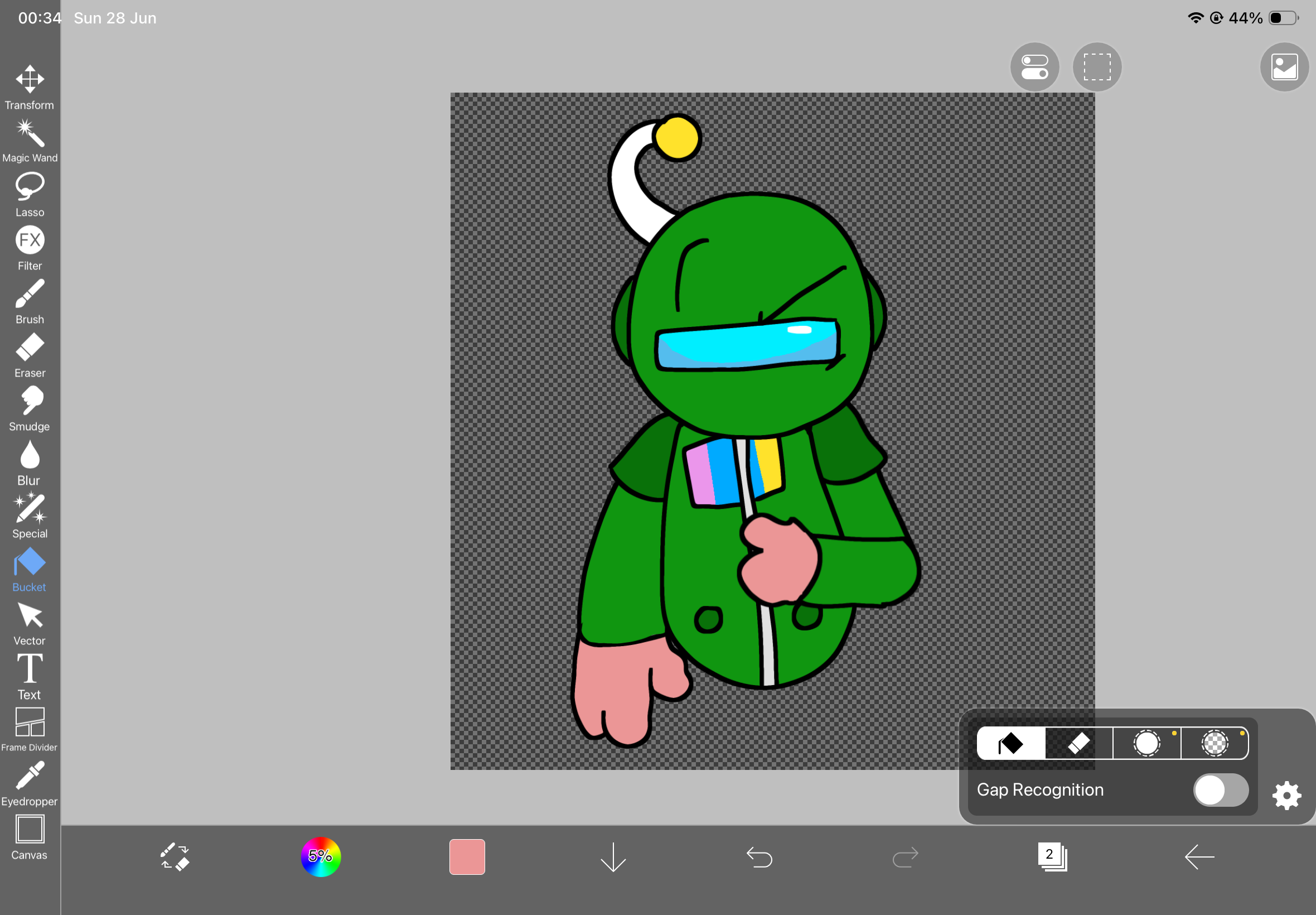Tap the brush-eraser switch icon
The image size is (1316, 915).
[x=175, y=857]
